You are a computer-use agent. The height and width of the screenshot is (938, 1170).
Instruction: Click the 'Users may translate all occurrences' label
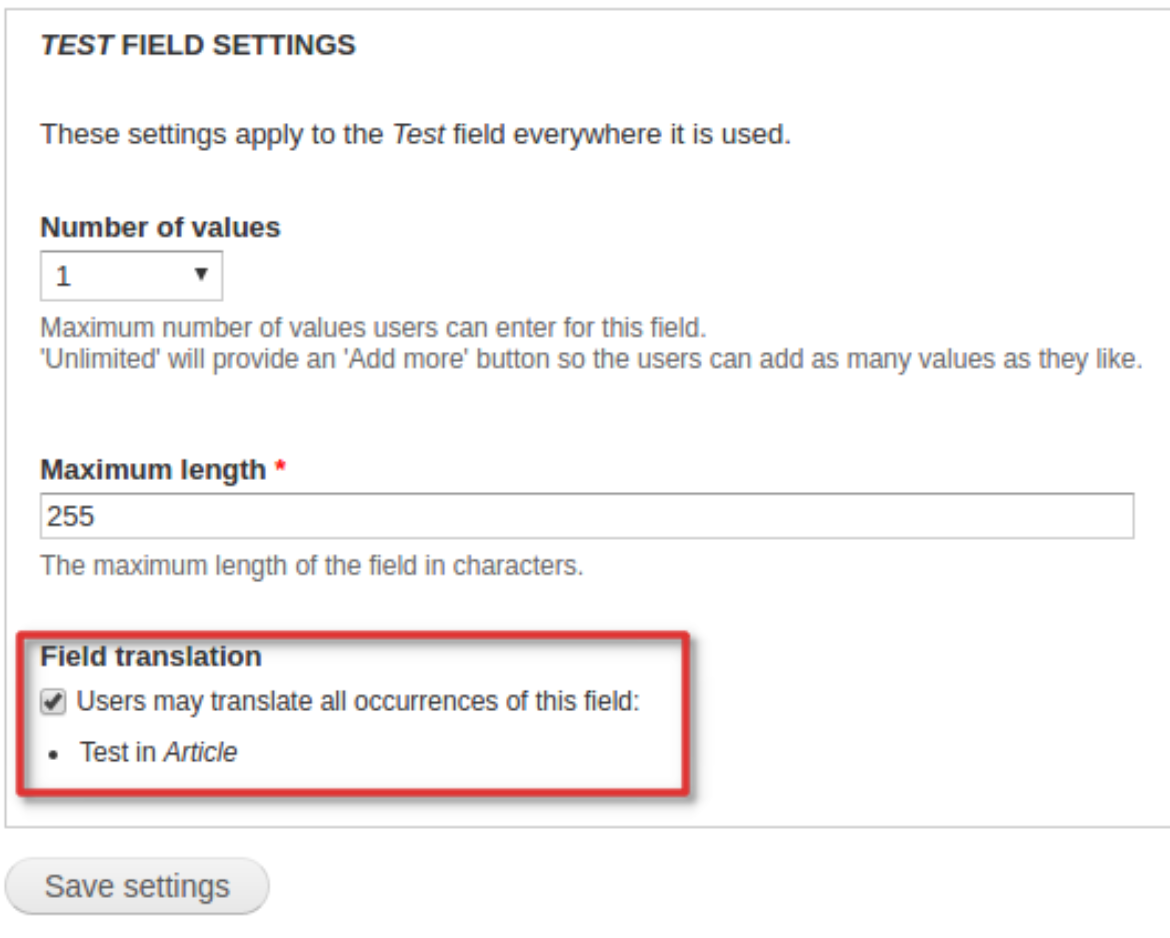coord(357,702)
